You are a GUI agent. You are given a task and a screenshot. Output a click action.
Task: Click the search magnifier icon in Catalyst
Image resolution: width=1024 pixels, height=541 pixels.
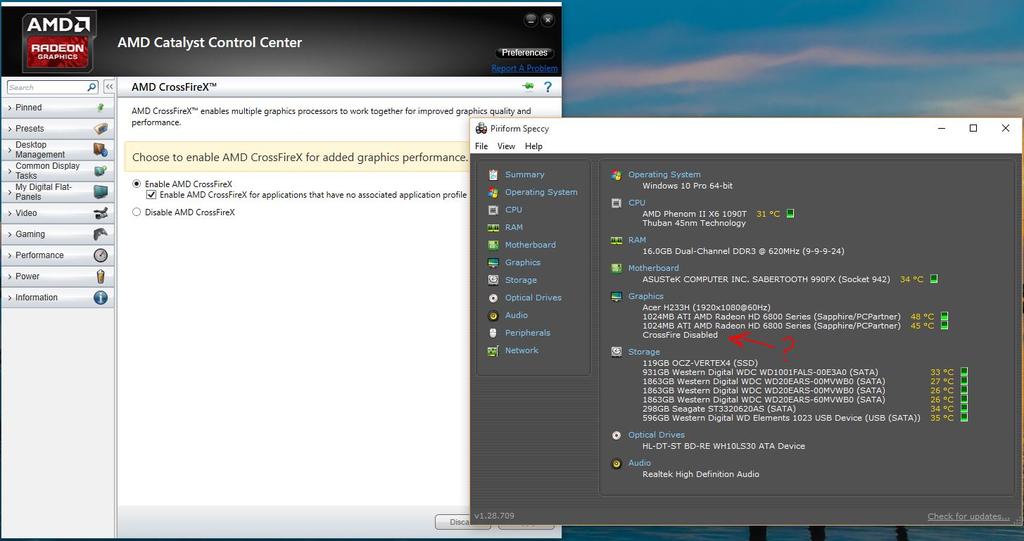point(91,87)
